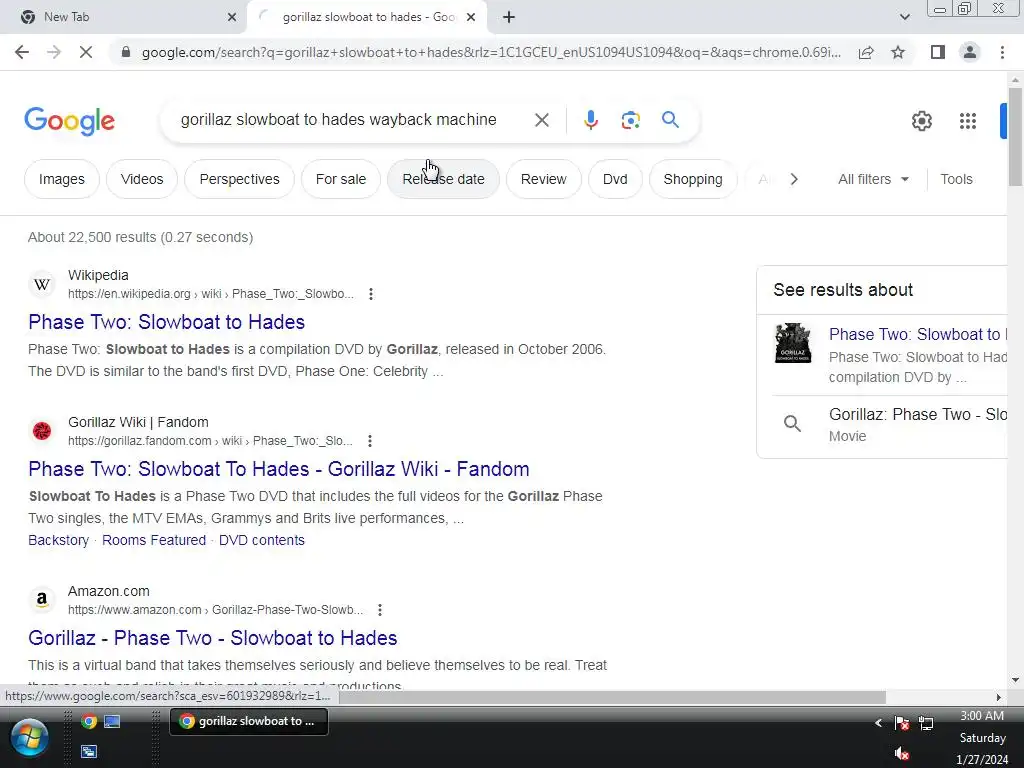The image size is (1024, 768).
Task: Share this page via the share icon
Action: click(x=866, y=52)
